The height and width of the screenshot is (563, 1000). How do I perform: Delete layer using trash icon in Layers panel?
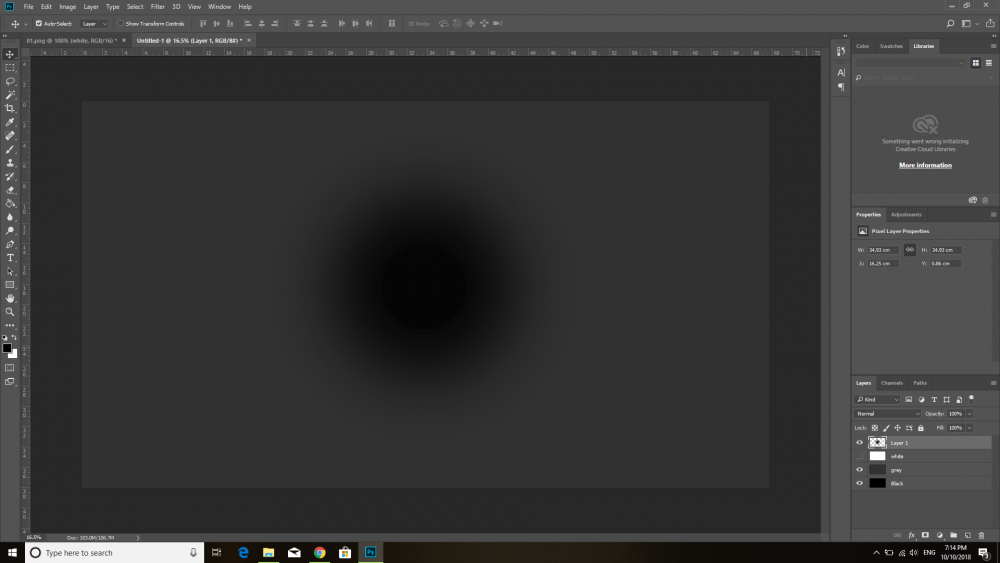coord(982,535)
